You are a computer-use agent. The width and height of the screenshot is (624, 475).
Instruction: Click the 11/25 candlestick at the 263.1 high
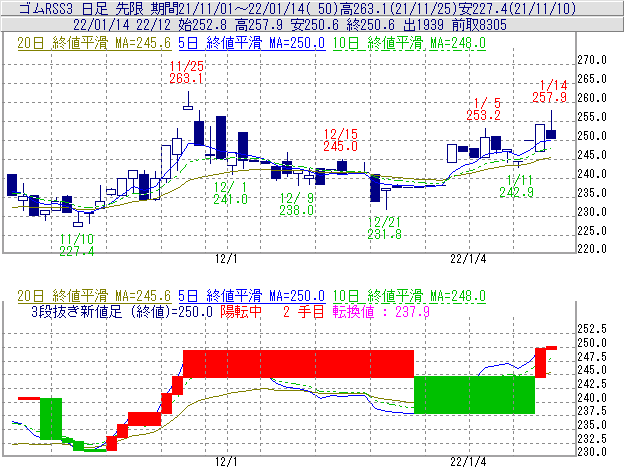point(188,101)
